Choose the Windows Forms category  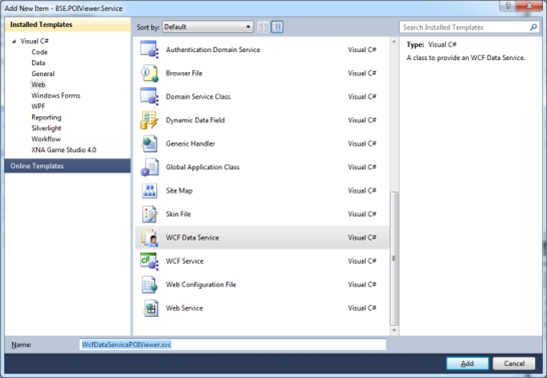56,95
